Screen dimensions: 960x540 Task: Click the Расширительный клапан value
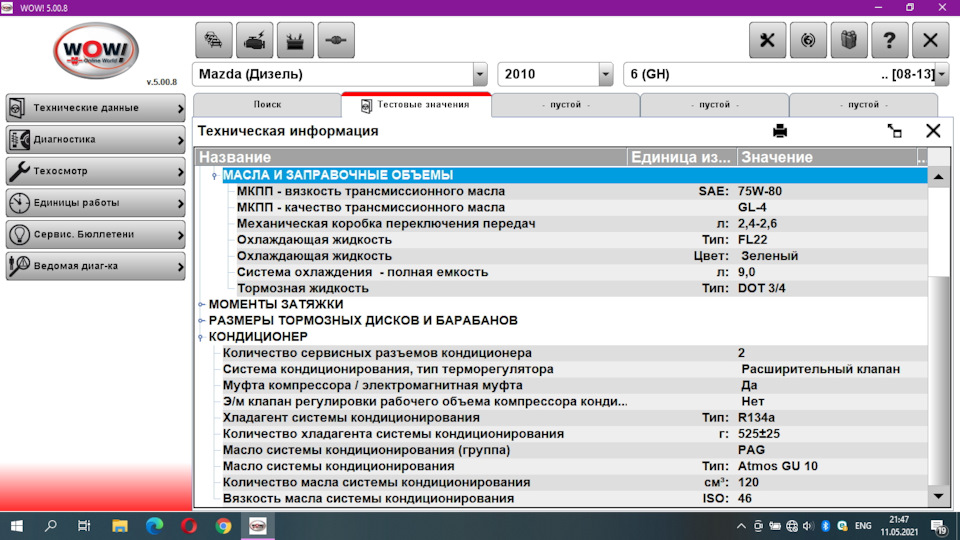click(820, 369)
